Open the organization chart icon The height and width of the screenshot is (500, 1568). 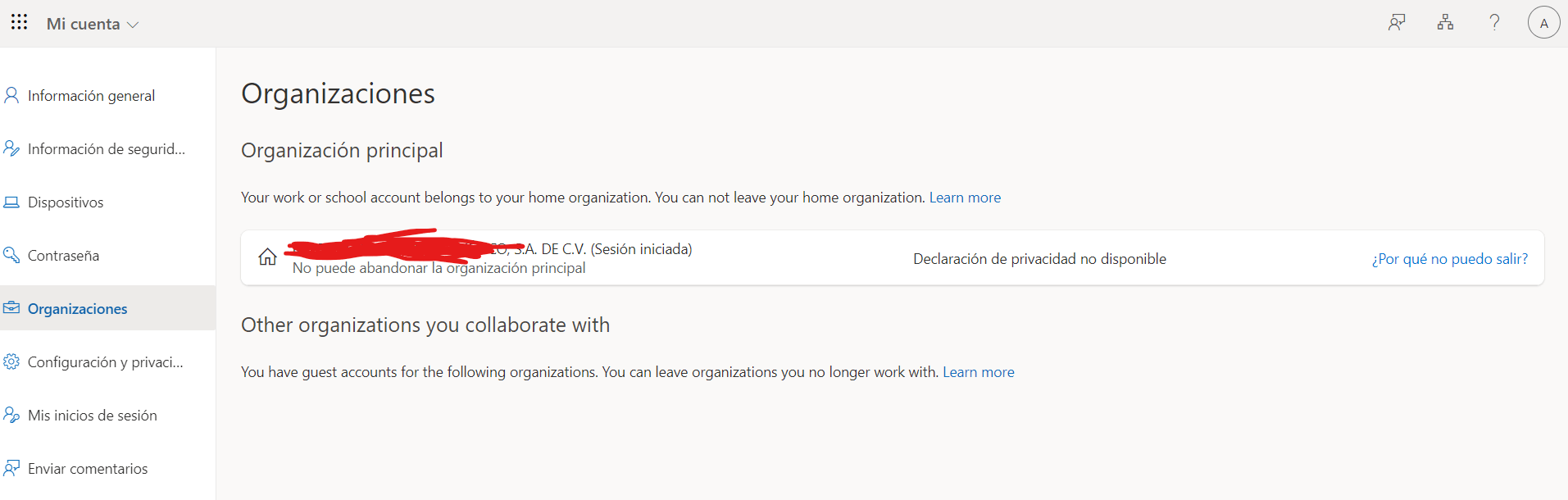click(1445, 23)
